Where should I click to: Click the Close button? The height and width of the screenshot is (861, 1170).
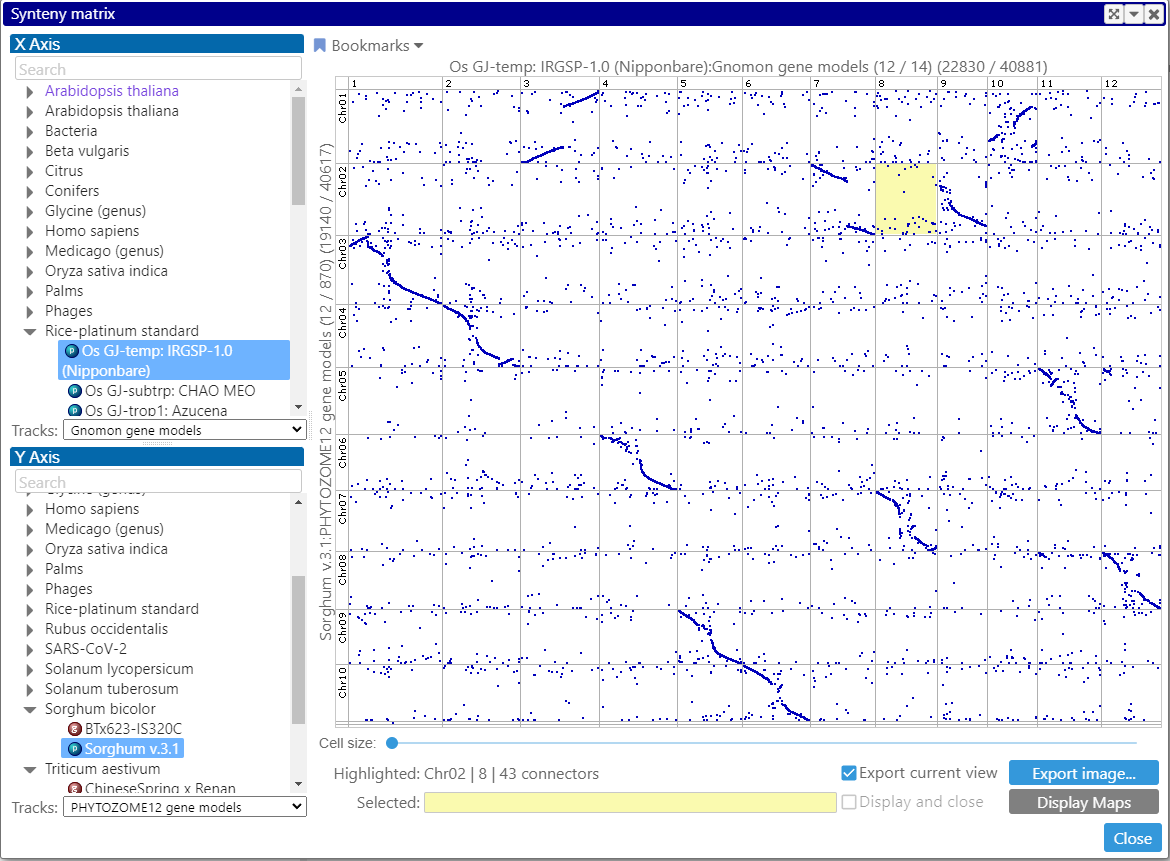coord(1133,838)
